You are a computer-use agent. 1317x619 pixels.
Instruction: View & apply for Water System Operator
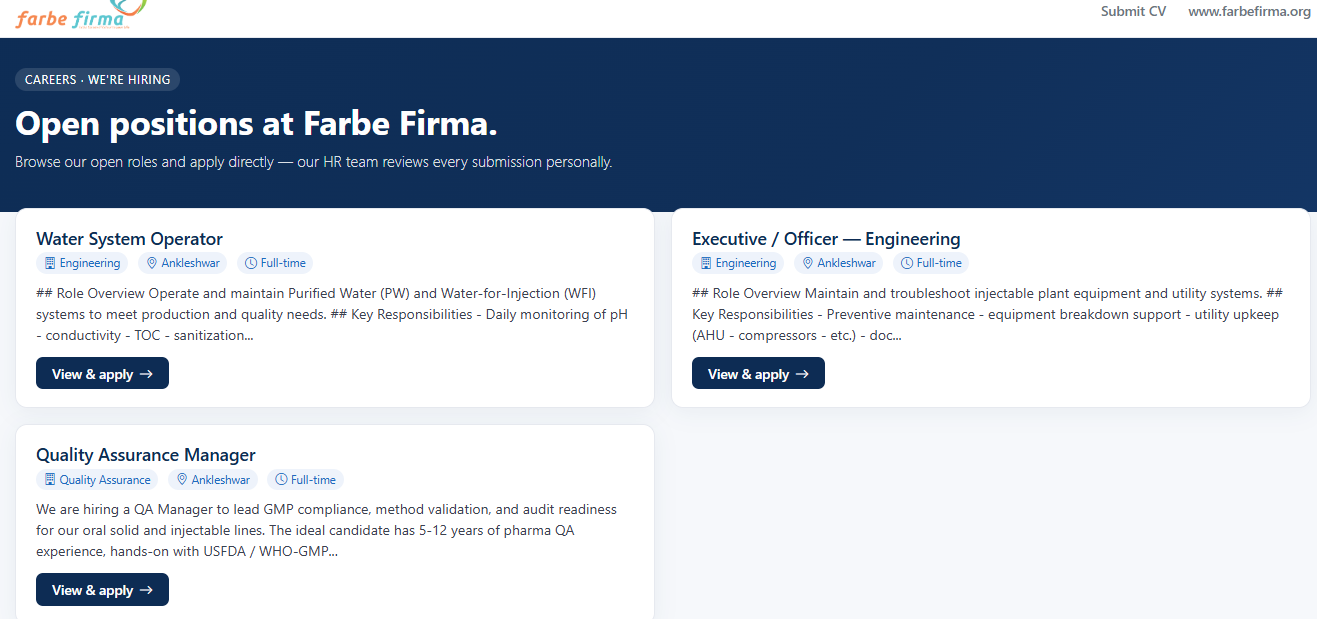pyautogui.click(x=102, y=373)
